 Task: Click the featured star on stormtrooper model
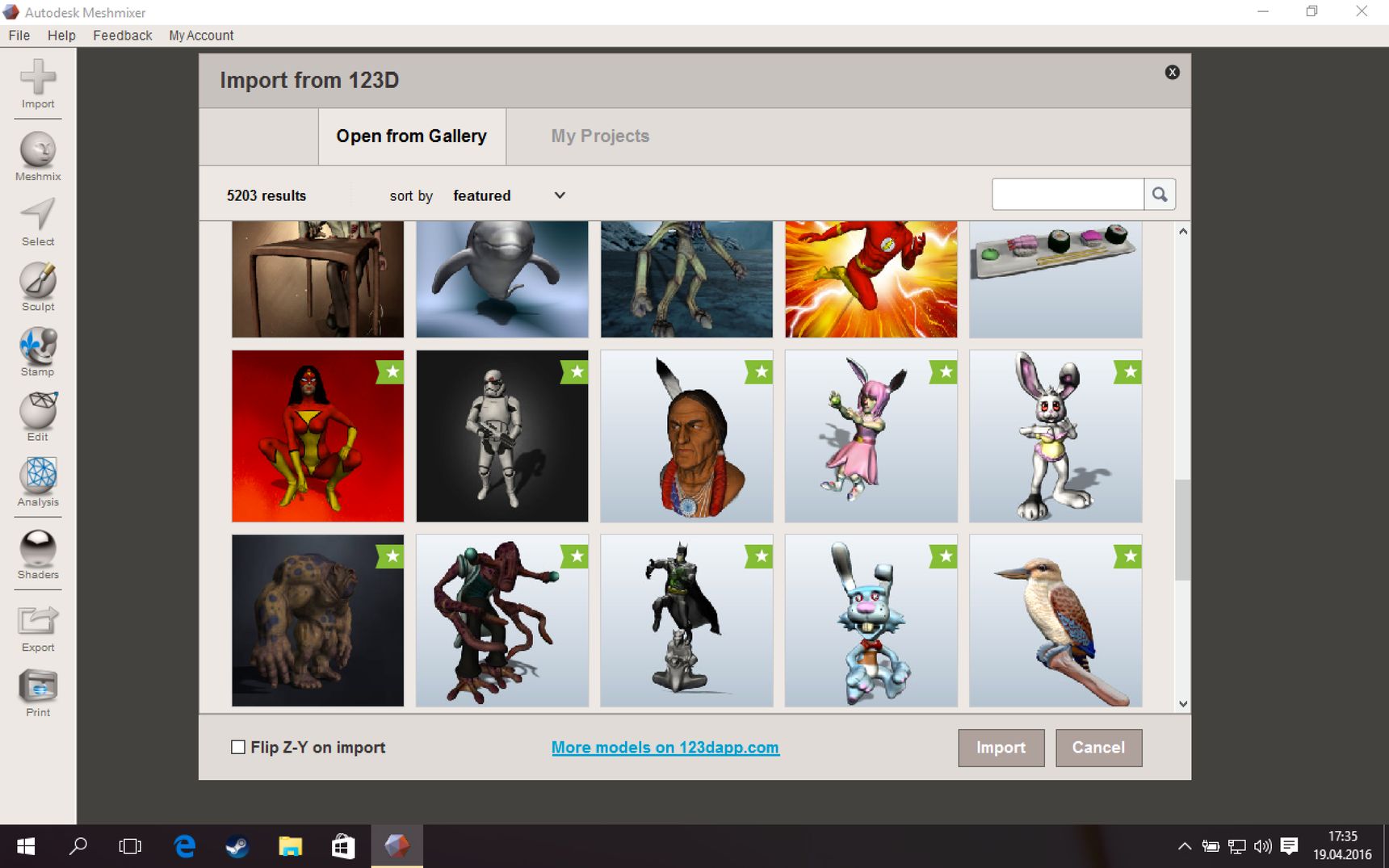[575, 372]
